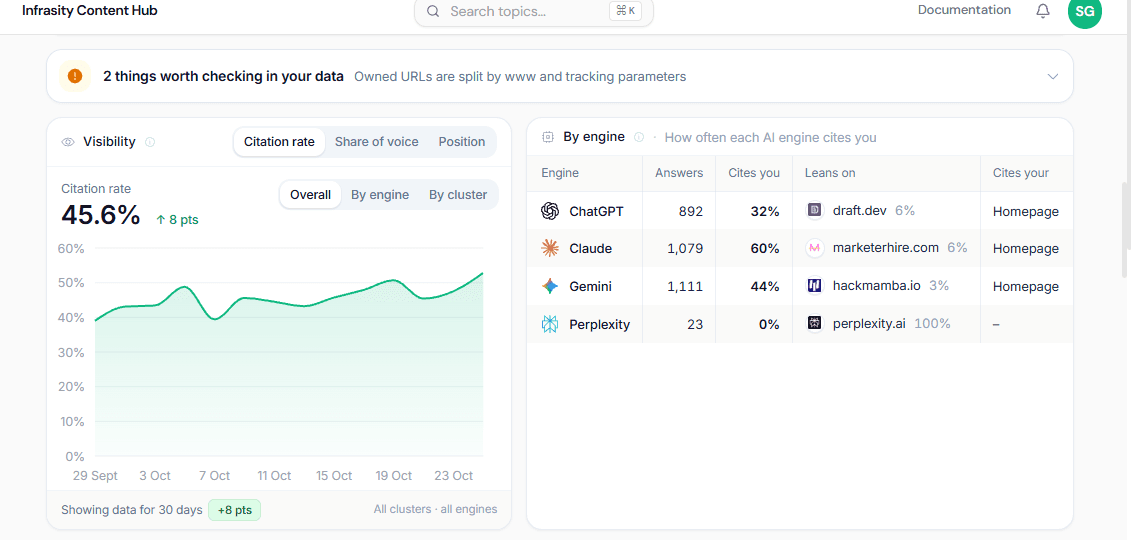The image size is (1131, 540).
Task: Select the By engine chart view
Action: pyautogui.click(x=380, y=195)
